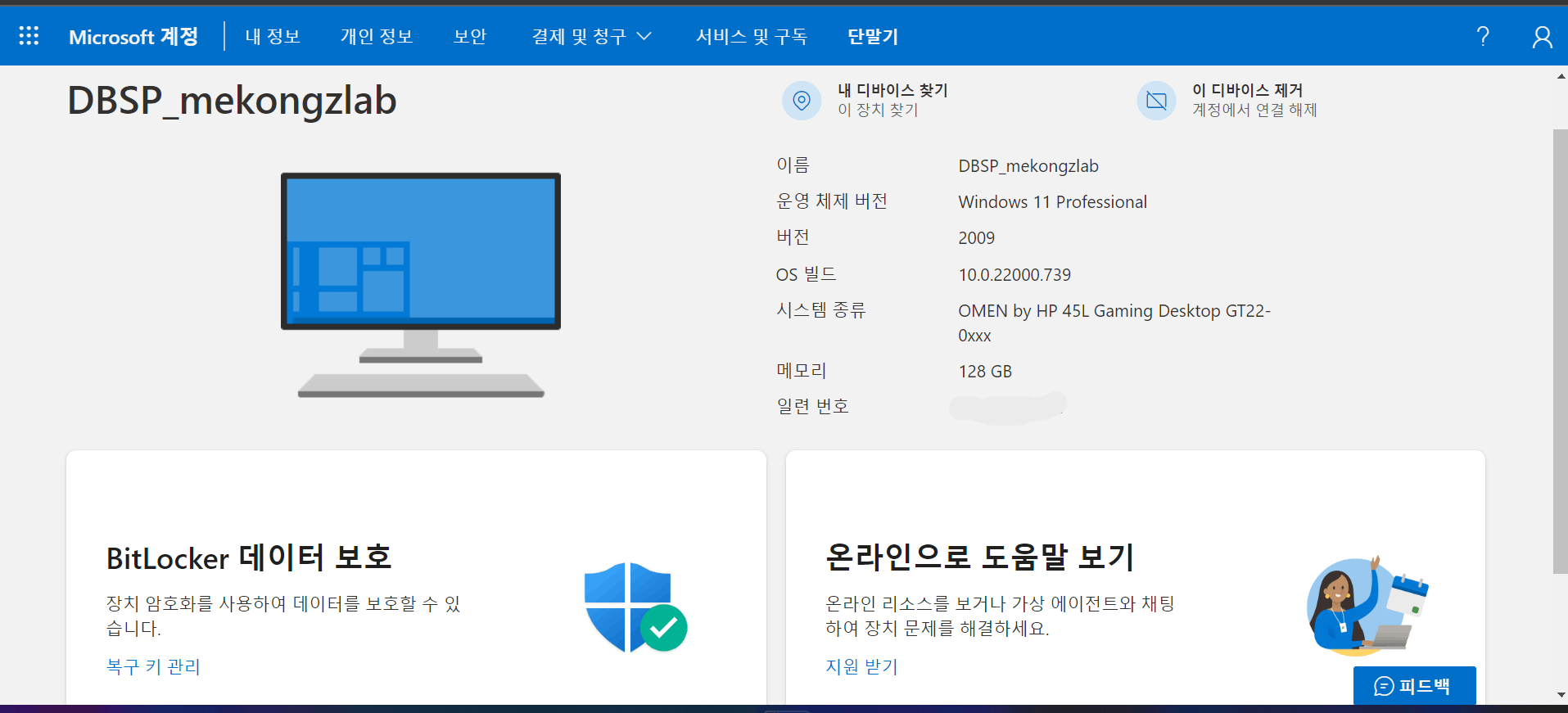Screen dimensions: 1568x713
Task: Click the scrollbar up arrow
Action: pos(1561,76)
